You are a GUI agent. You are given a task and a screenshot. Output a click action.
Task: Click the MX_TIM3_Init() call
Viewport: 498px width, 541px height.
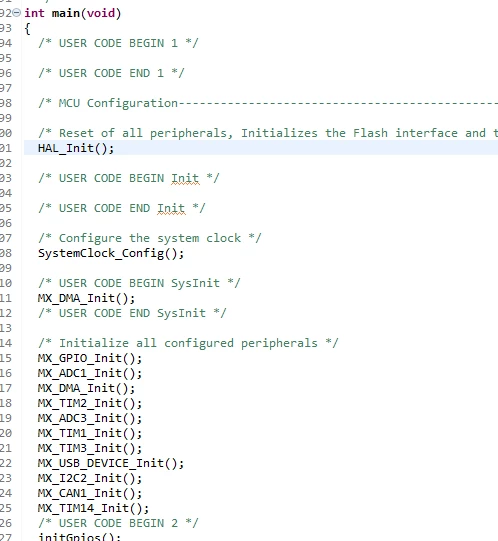90,448
